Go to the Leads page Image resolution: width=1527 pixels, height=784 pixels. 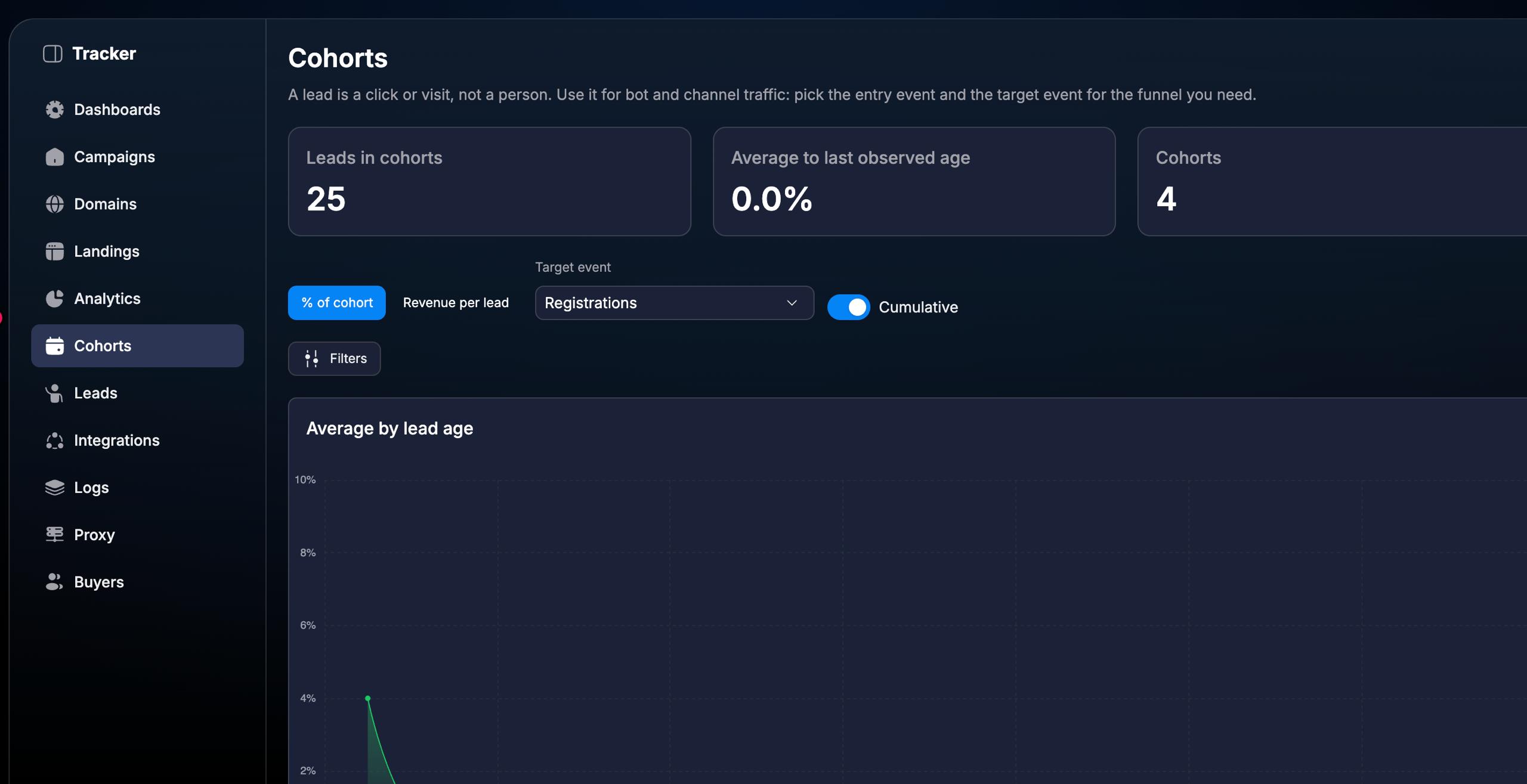[137, 393]
